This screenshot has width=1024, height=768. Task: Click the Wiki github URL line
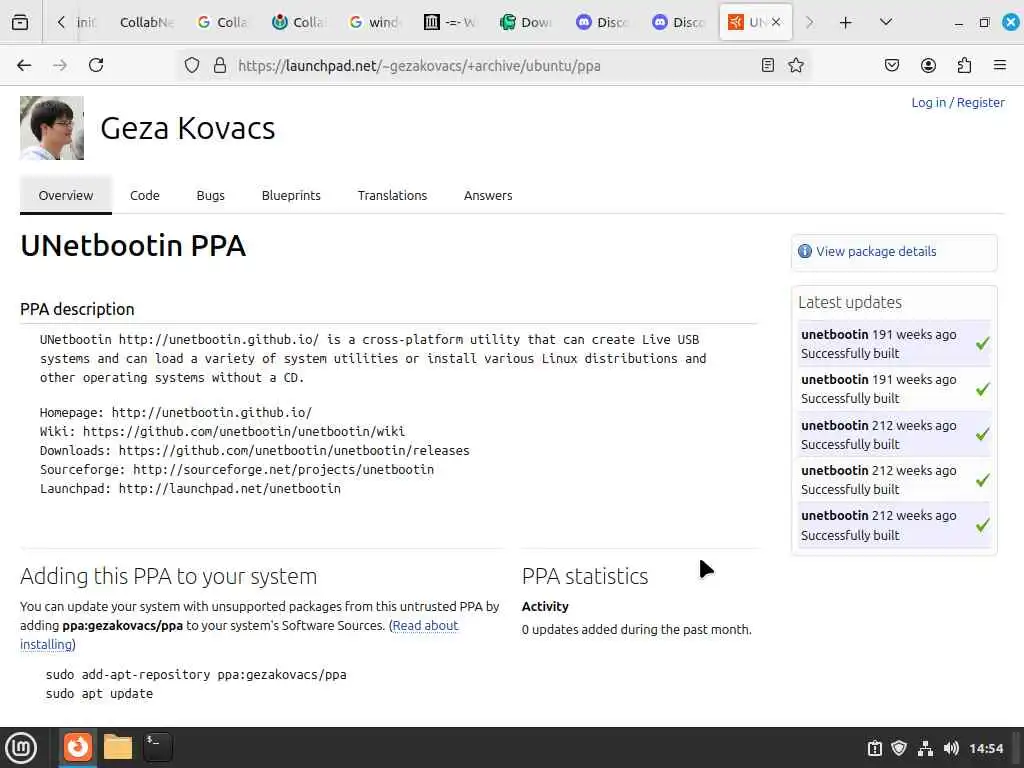tap(222, 432)
